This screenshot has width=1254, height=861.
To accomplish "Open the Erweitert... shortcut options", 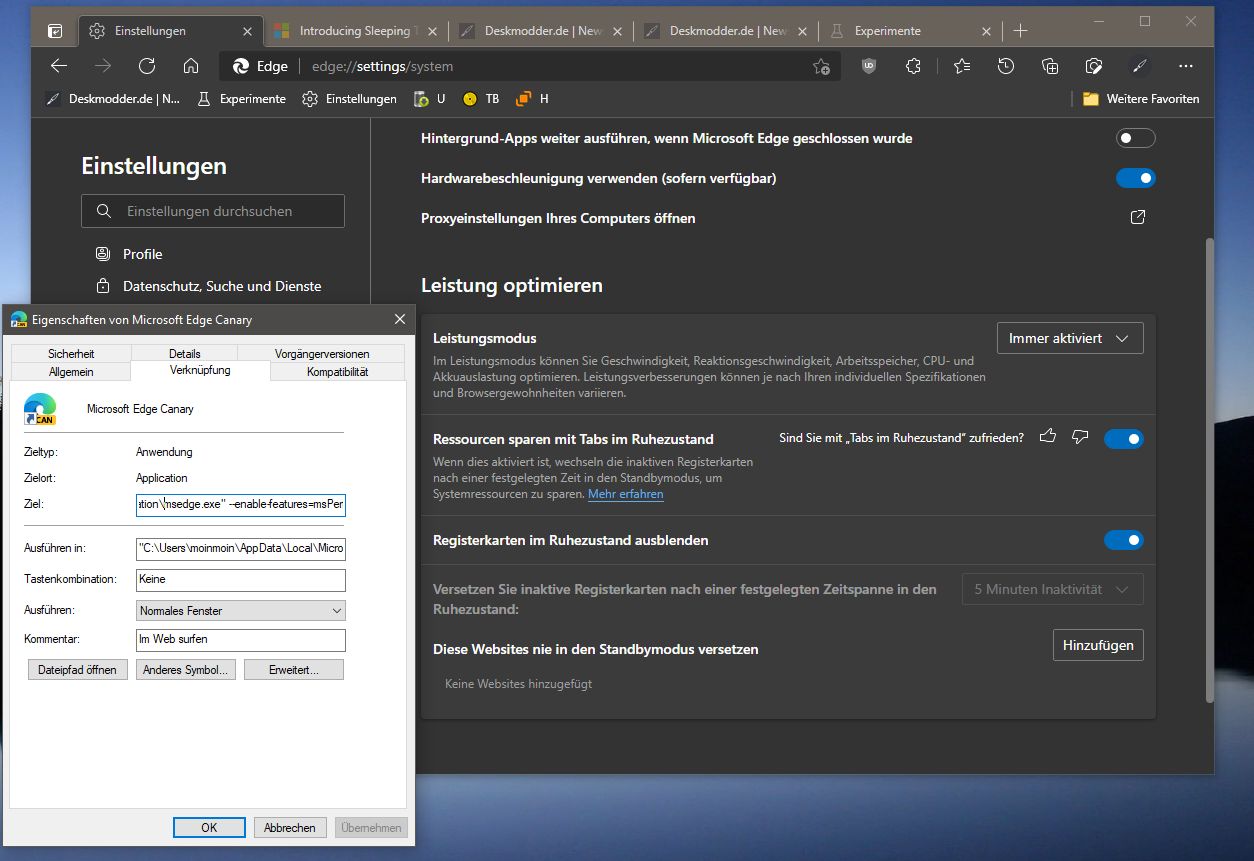I will pyautogui.click(x=294, y=670).
